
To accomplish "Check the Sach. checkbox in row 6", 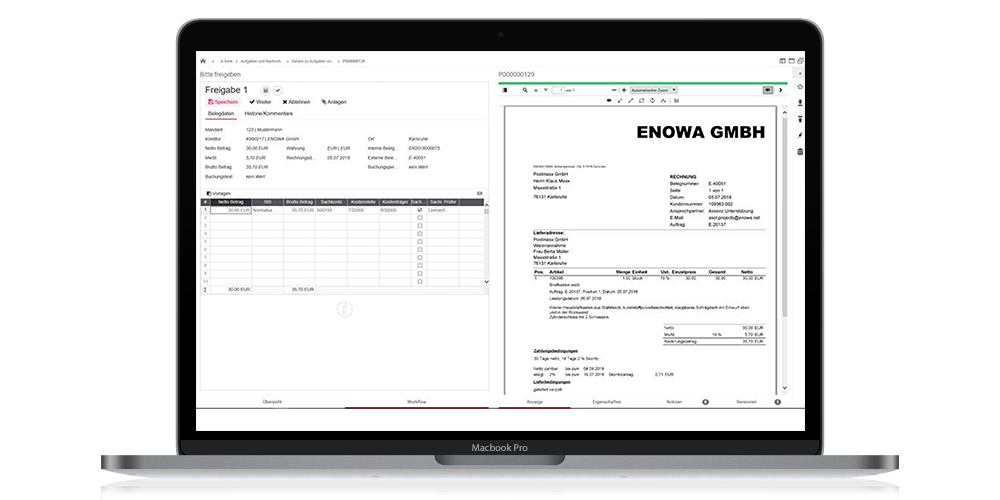I will coord(419,250).
